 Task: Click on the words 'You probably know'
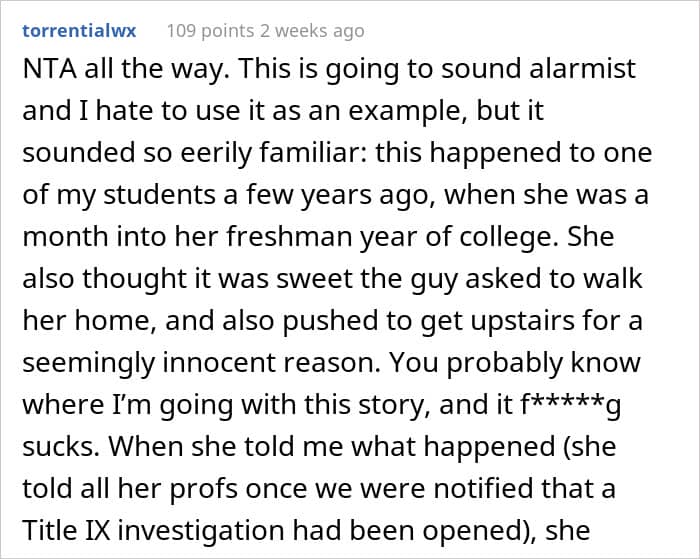pyautogui.click(x=549, y=360)
